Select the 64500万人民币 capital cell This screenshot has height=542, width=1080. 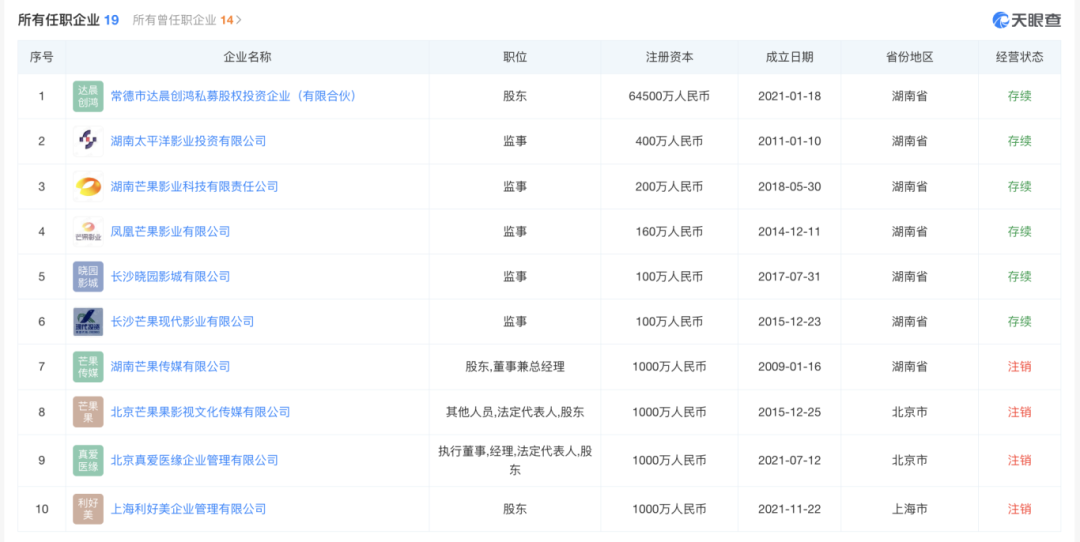point(669,96)
